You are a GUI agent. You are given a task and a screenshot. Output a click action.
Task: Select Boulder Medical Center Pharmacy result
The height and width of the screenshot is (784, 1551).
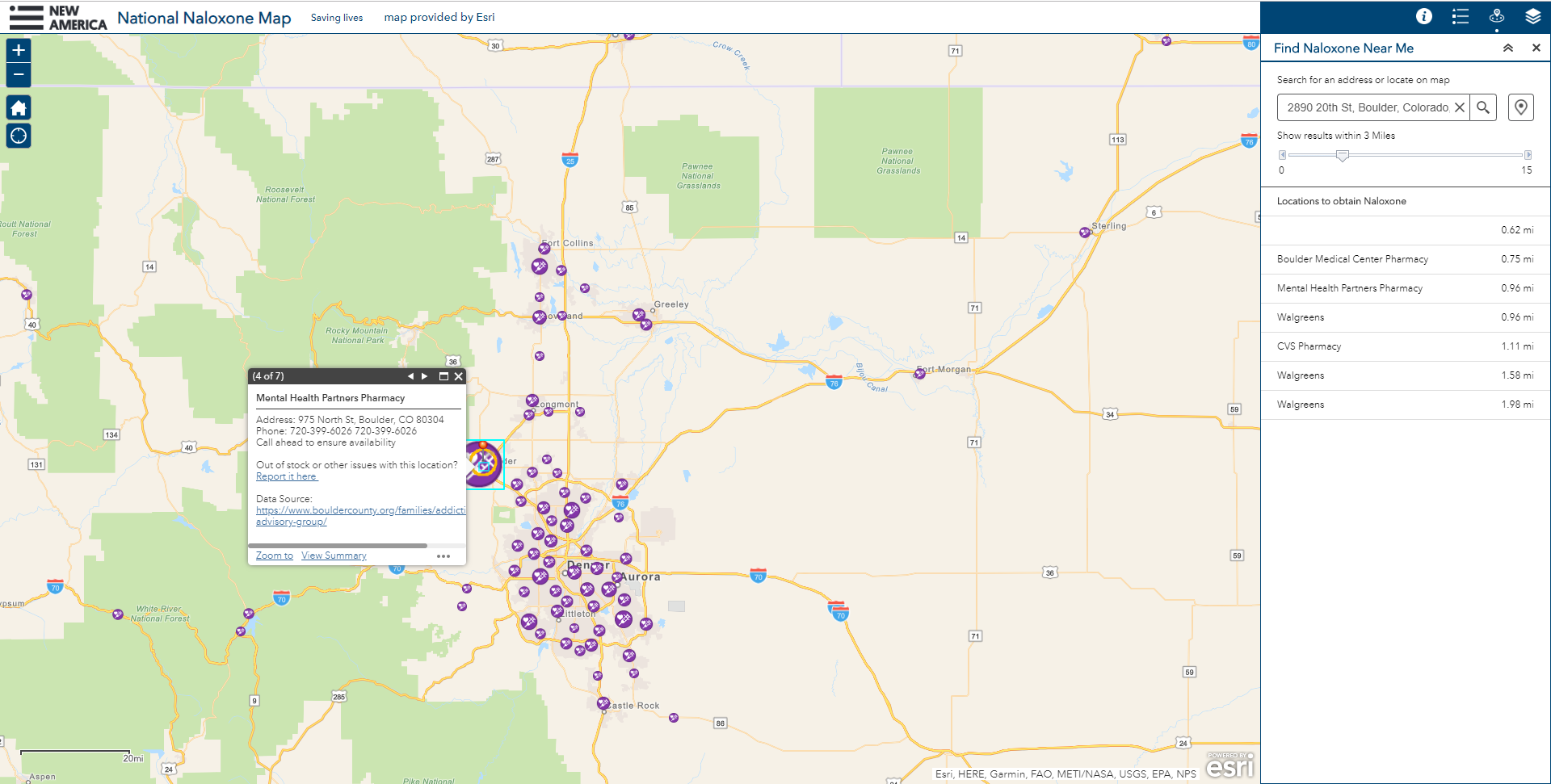1352,259
